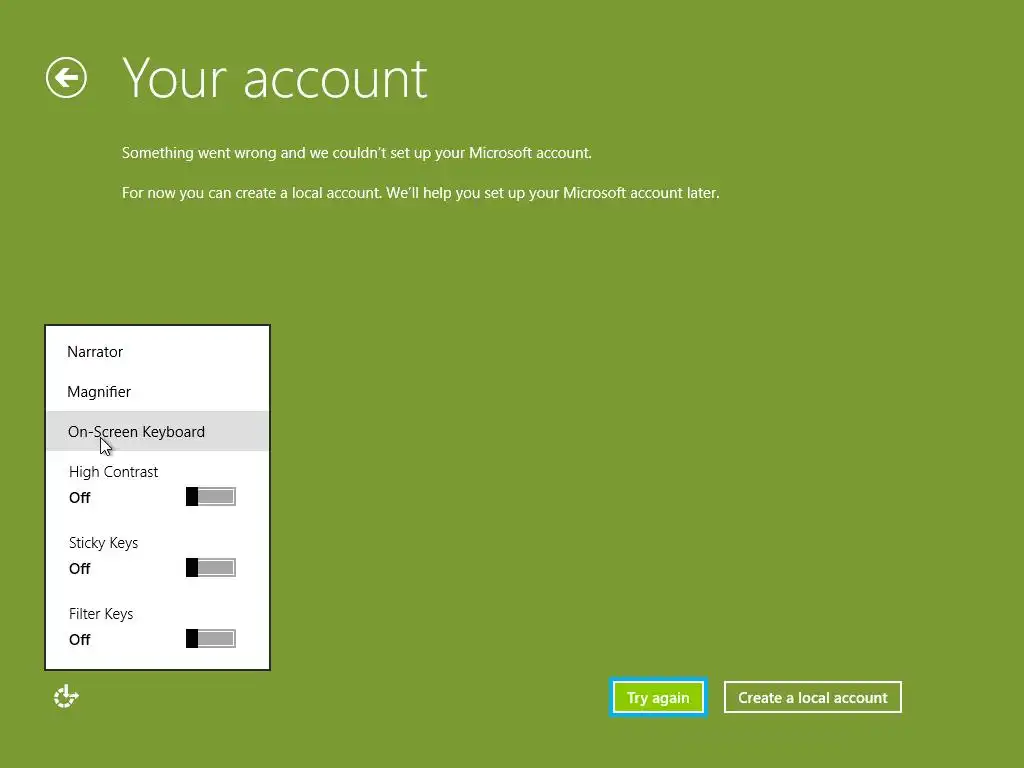Go back using the circled arrow icon
Image resolution: width=1024 pixels, height=768 pixels.
pos(66,78)
